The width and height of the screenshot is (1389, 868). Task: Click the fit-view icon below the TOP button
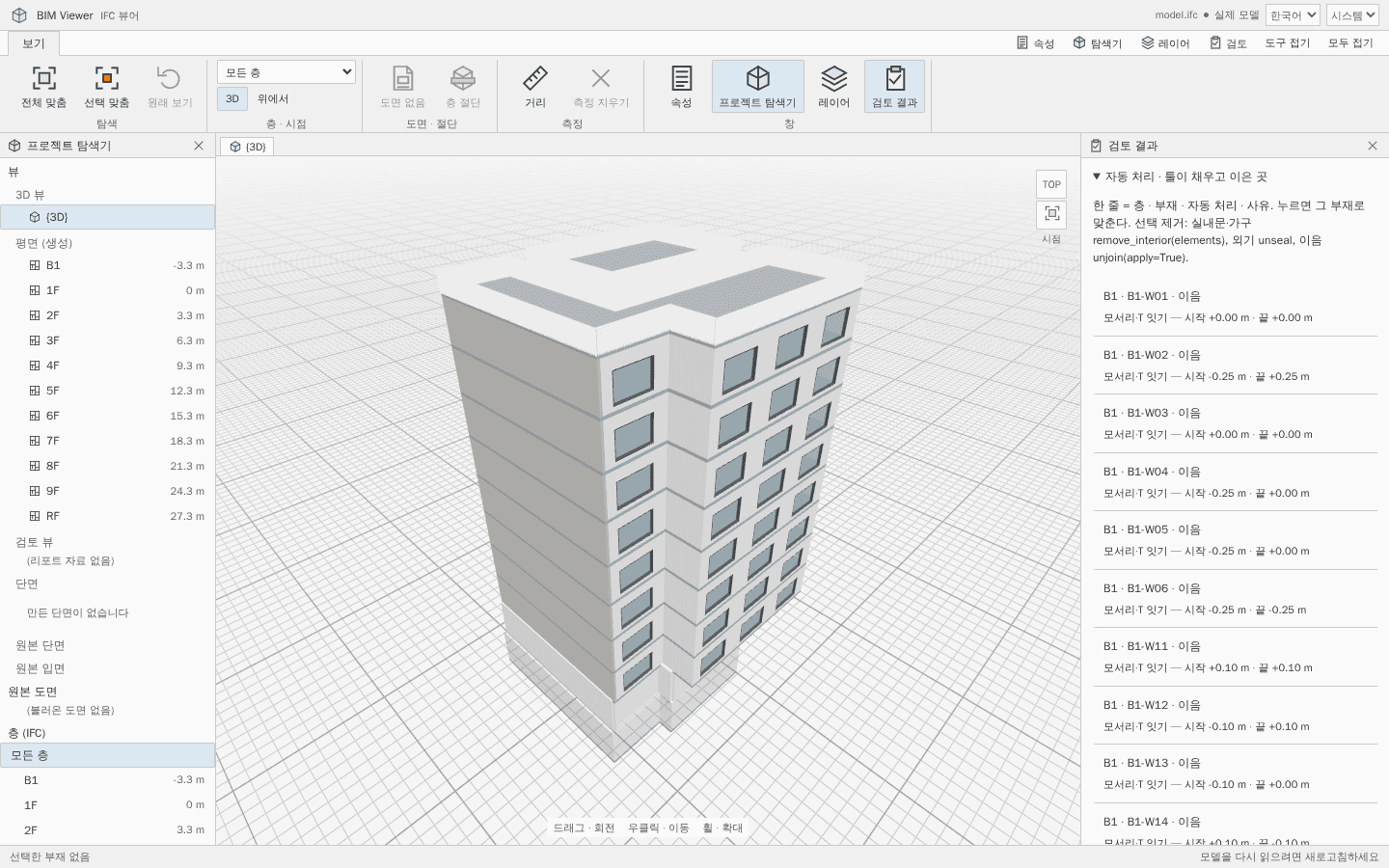coord(1051,213)
